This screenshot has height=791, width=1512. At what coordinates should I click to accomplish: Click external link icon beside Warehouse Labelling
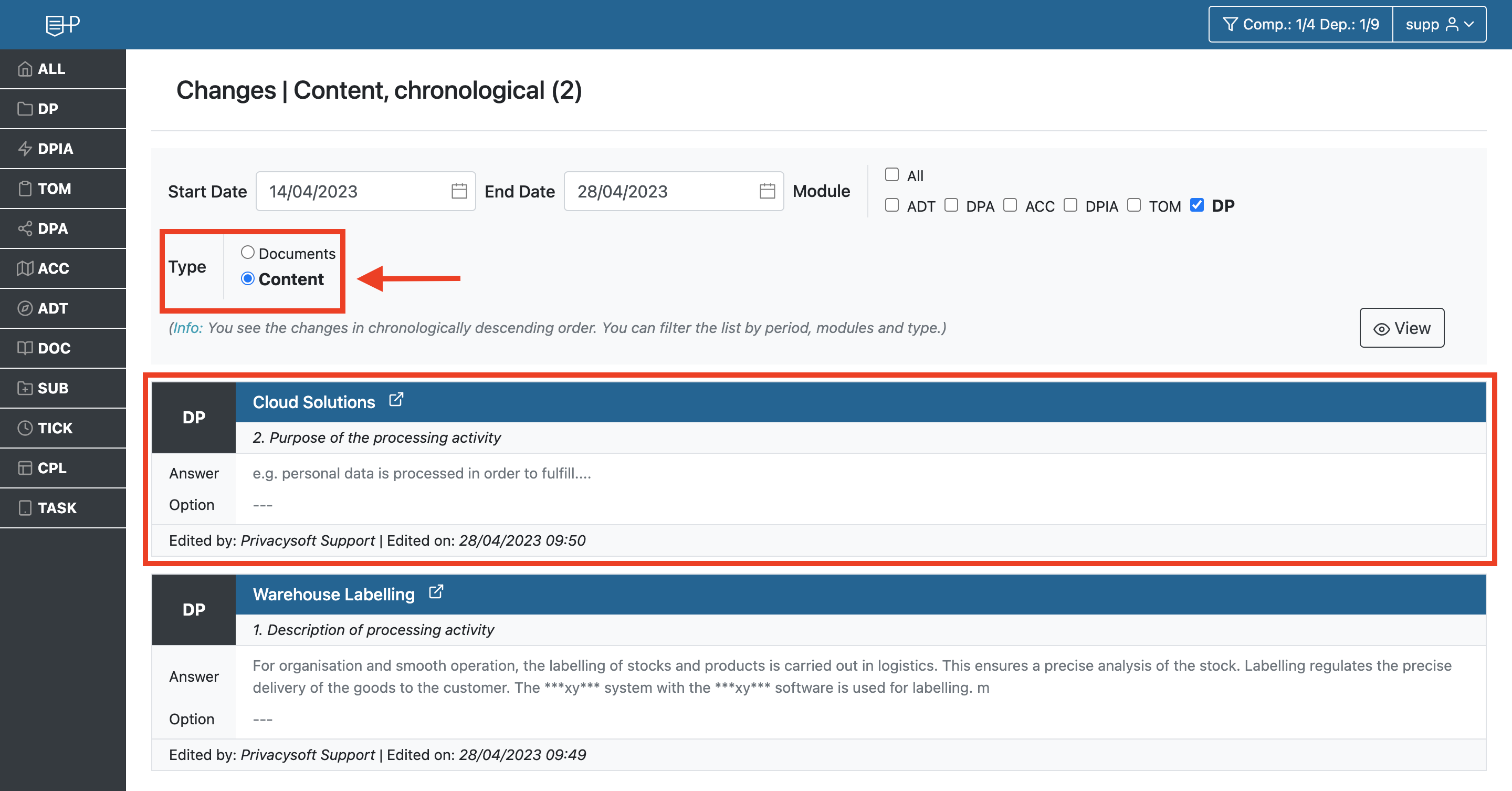tap(436, 592)
